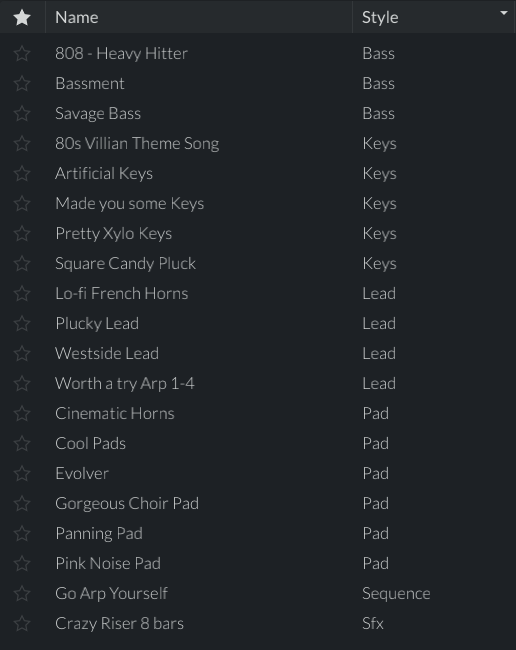Favorite the Lo-fi French Horns preset
The height and width of the screenshot is (650, 516).
coord(22,293)
